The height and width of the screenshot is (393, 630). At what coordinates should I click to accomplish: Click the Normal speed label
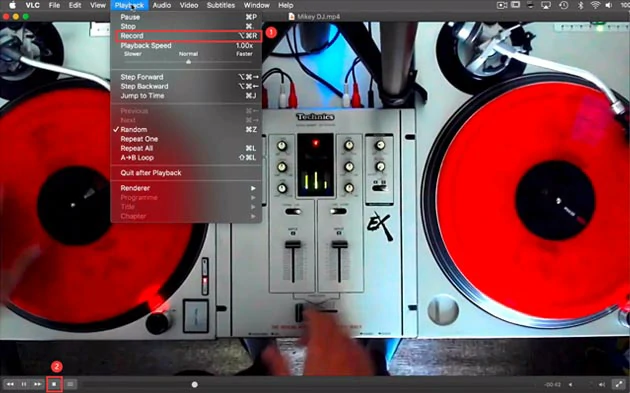pyautogui.click(x=188, y=54)
